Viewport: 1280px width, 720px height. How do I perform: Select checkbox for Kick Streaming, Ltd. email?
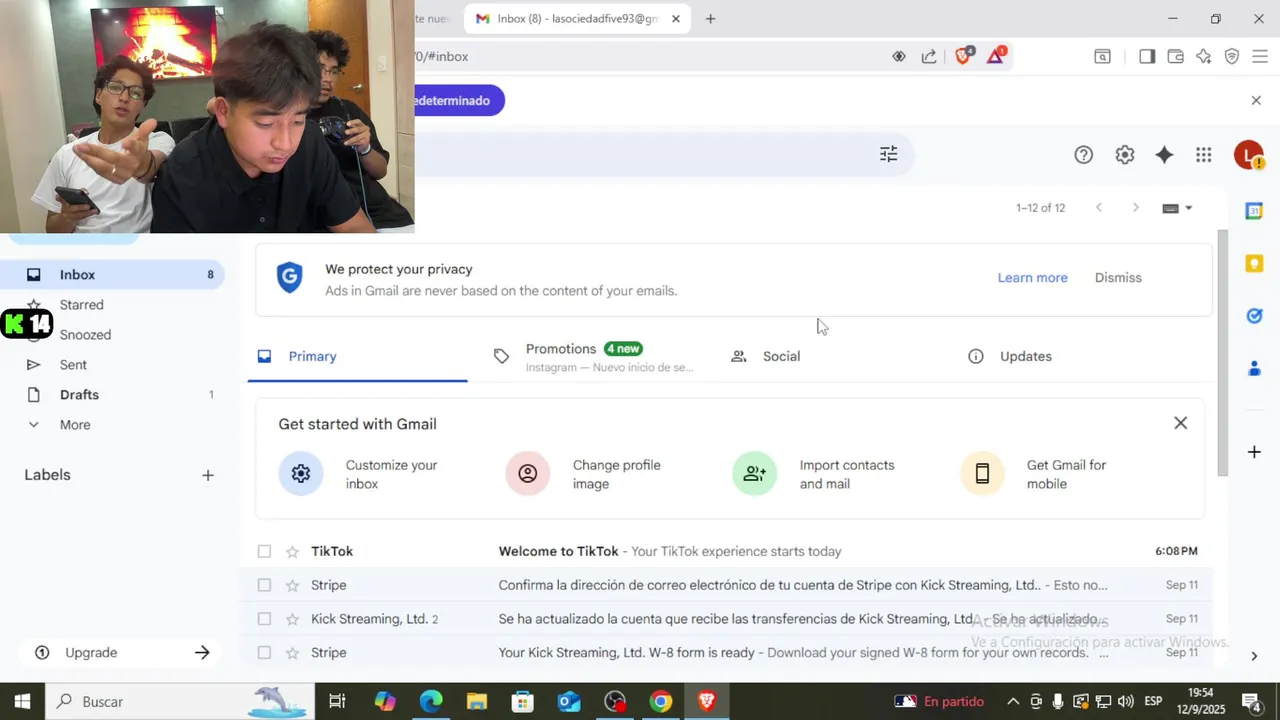264,619
